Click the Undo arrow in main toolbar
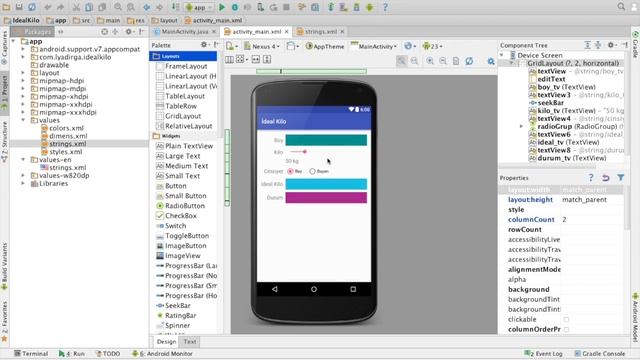This screenshot has height=360, width=640. point(48,7)
